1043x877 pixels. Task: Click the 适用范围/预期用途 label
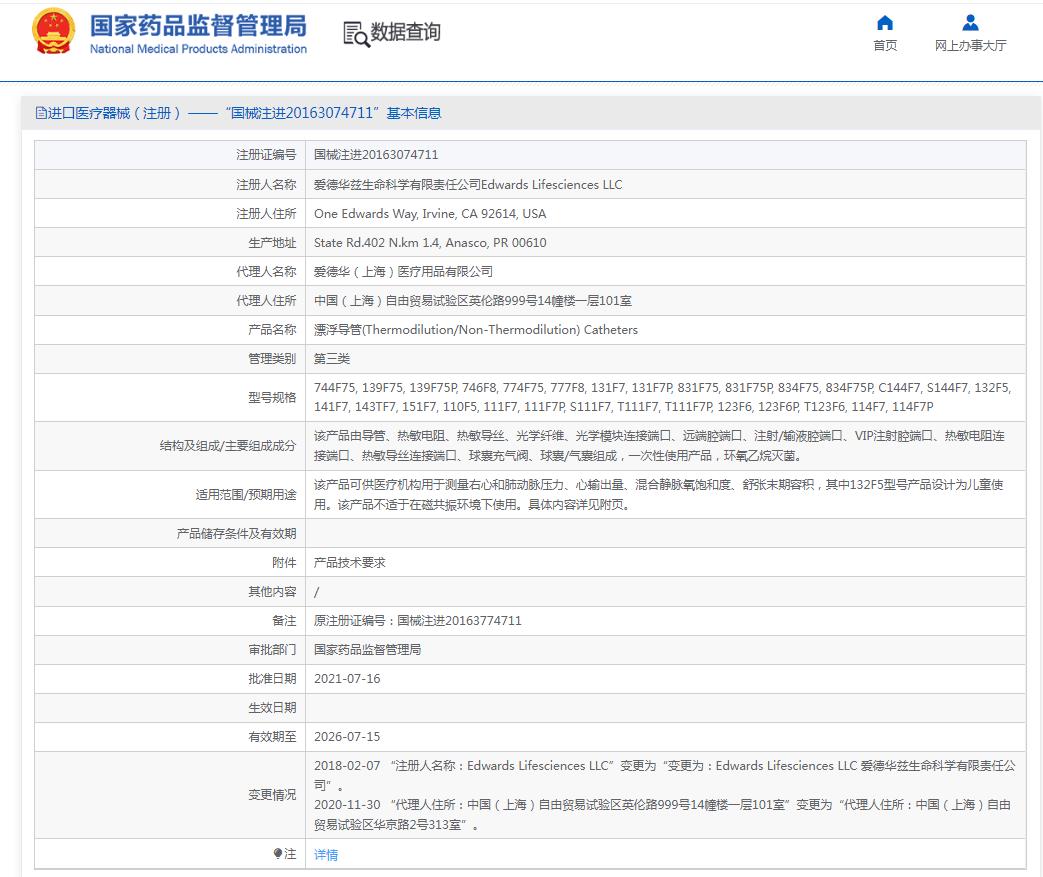tap(245, 494)
